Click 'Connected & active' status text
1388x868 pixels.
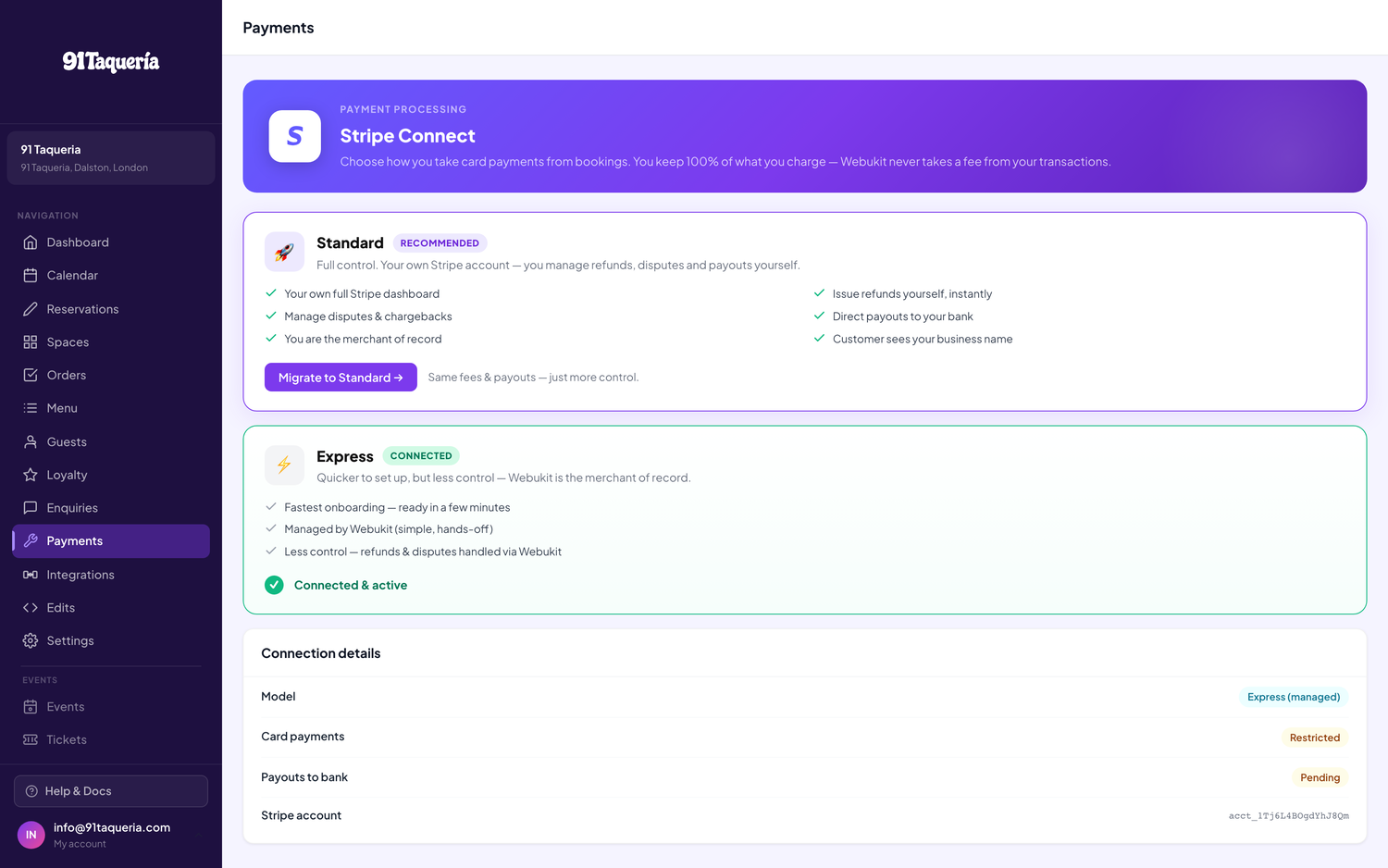pyautogui.click(x=351, y=586)
